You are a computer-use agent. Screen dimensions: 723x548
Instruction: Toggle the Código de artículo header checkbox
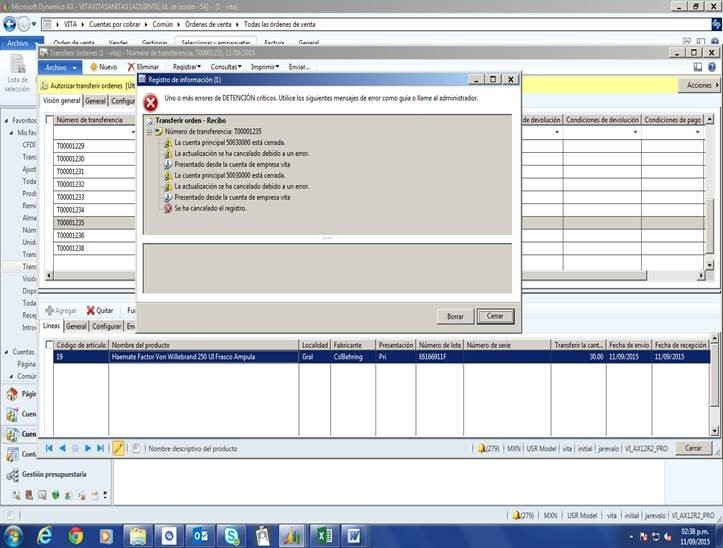tap(49, 345)
